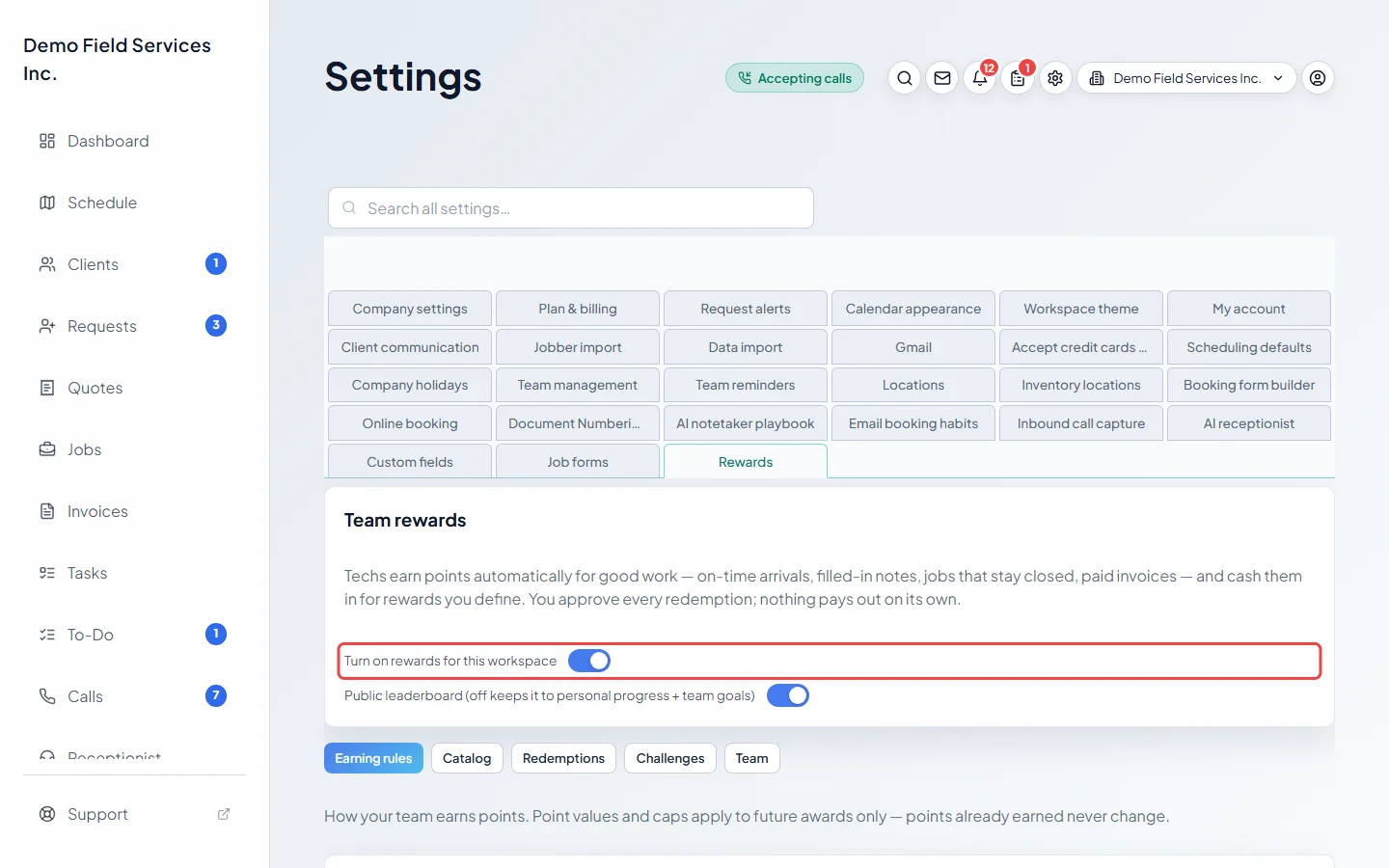This screenshot has height=868, width=1389.
Task: Go to Custom fields settings
Action: pos(410,461)
